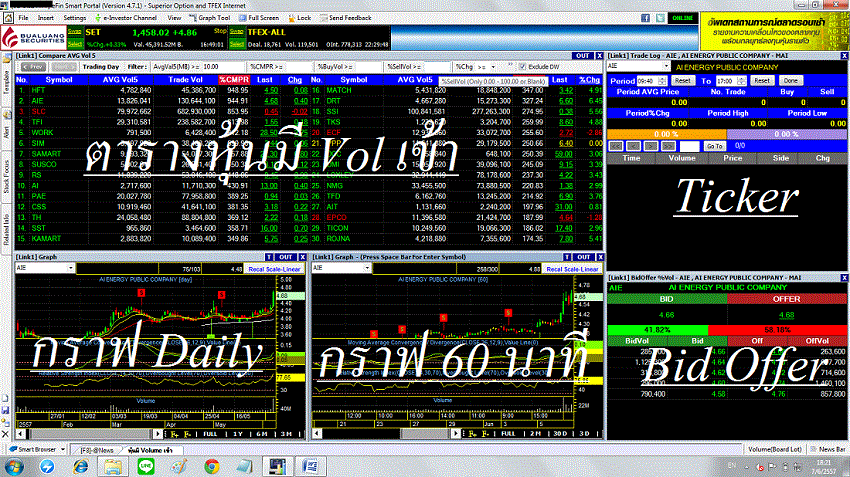
Task: Click the daily graph horizontal scrollbar
Action: tap(89, 434)
